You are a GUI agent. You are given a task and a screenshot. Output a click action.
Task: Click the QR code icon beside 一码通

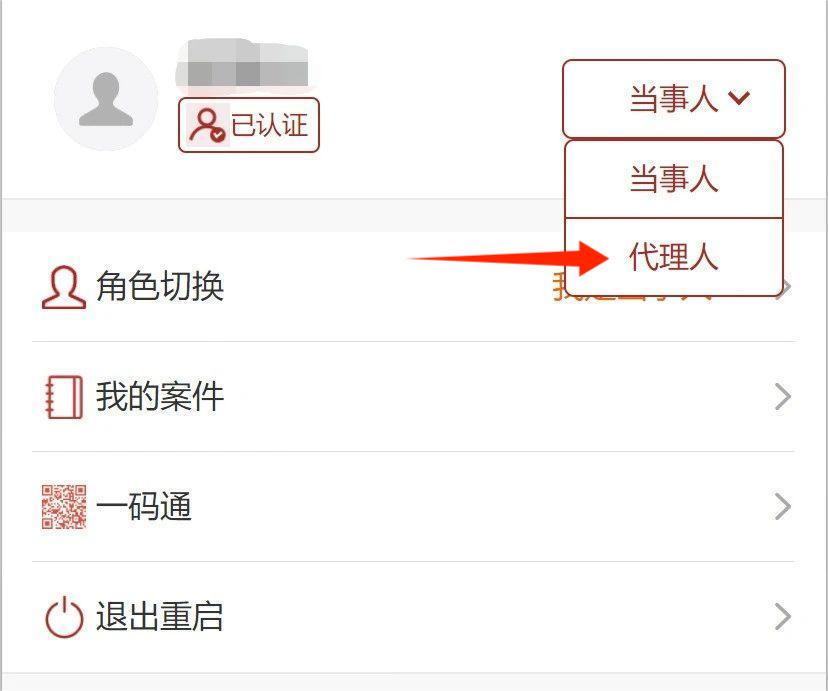64,507
